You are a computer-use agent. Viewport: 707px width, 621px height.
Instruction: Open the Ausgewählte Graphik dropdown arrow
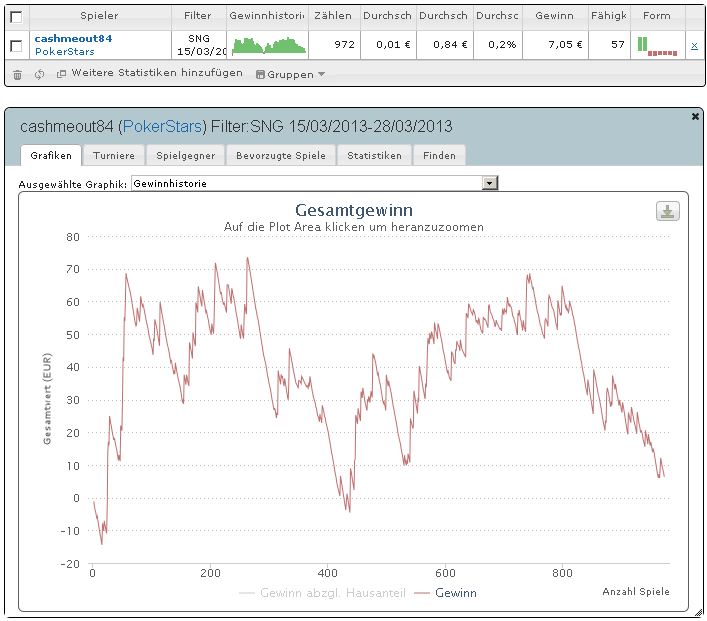(x=490, y=183)
